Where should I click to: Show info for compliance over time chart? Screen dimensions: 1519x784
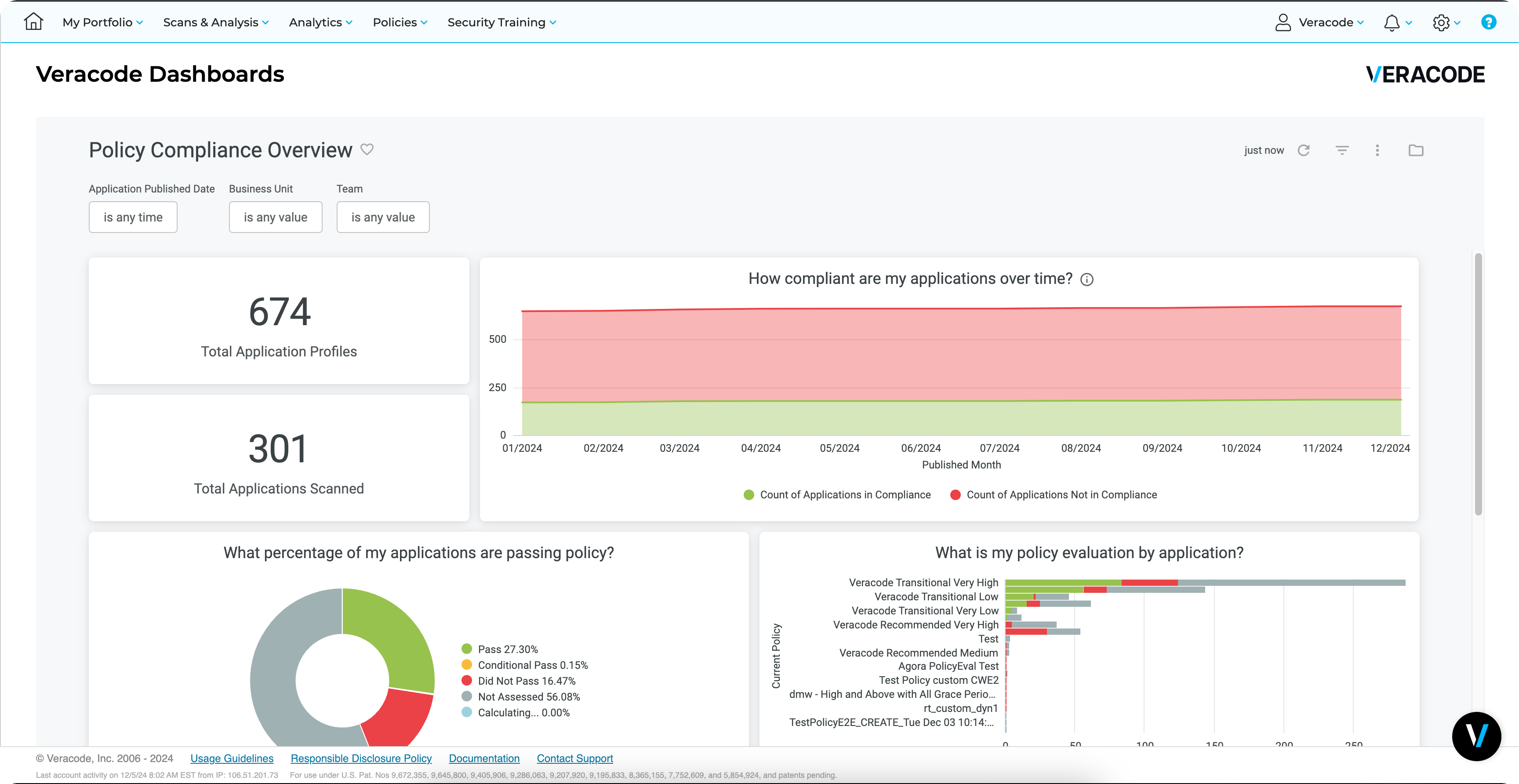[x=1087, y=279]
